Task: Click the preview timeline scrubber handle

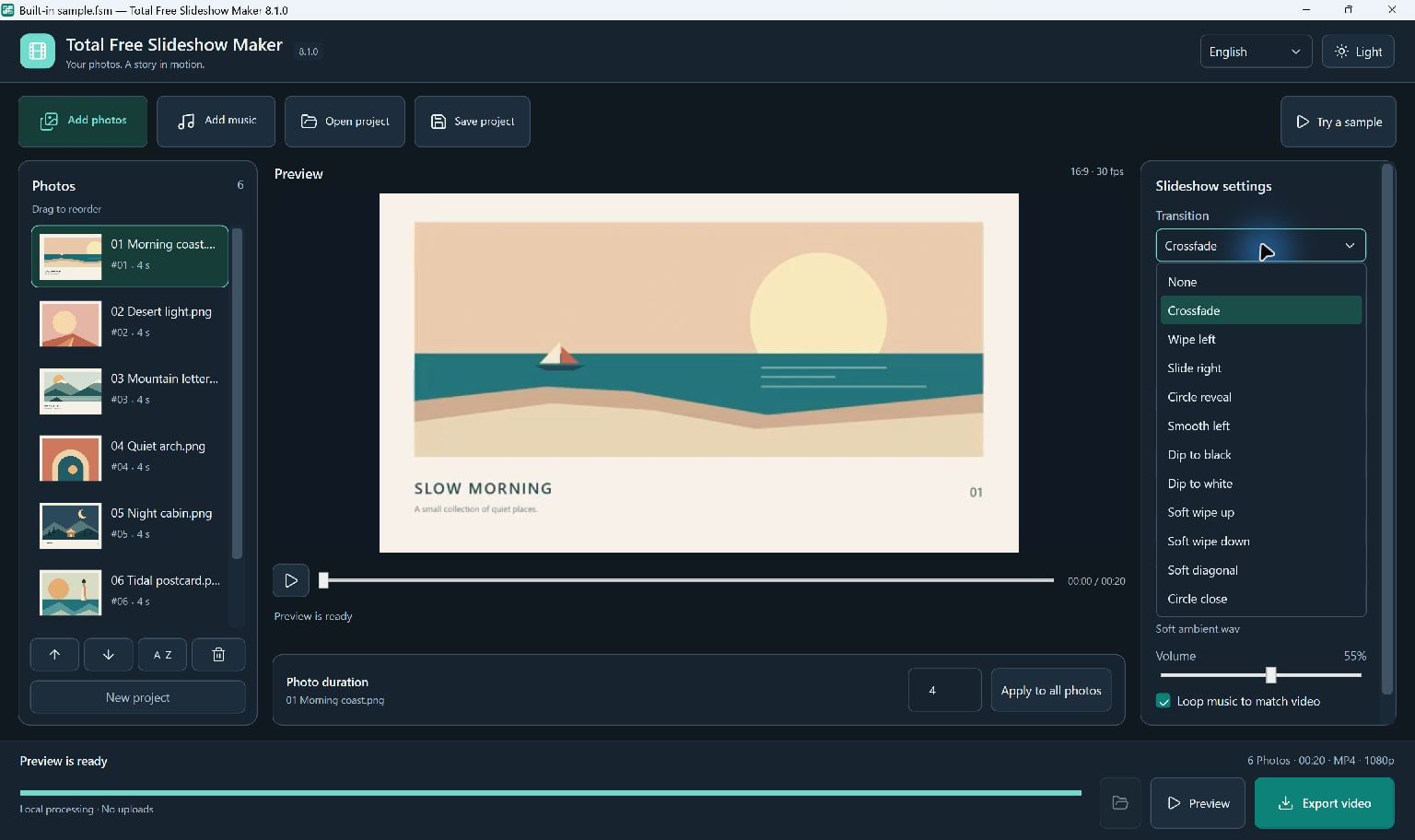Action: tap(323, 580)
